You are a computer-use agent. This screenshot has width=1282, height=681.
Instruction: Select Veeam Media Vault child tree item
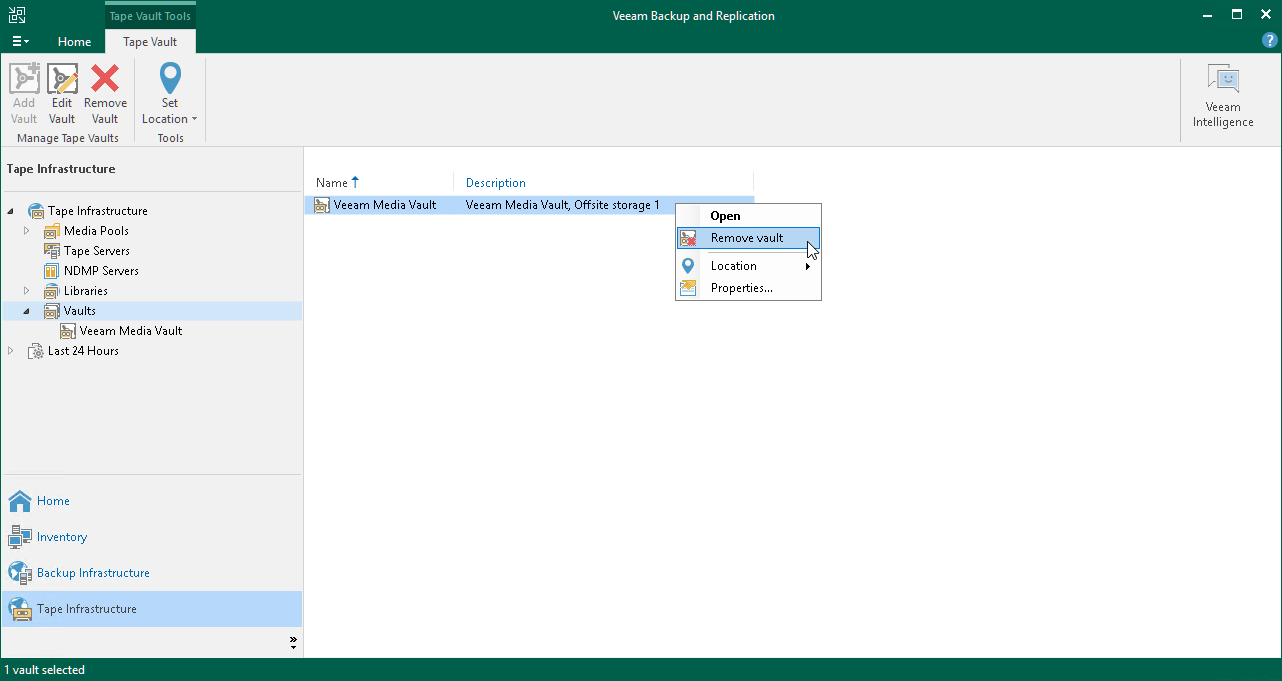pos(131,331)
